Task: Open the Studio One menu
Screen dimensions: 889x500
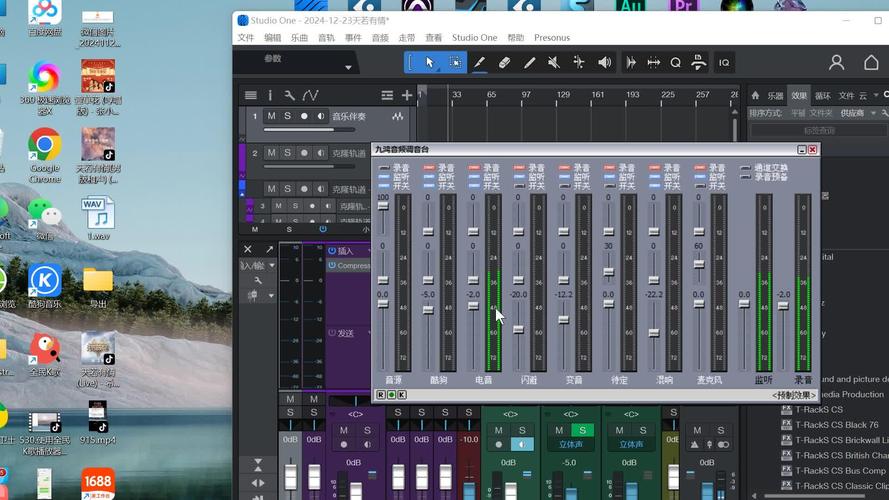Action: coord(475,37)
